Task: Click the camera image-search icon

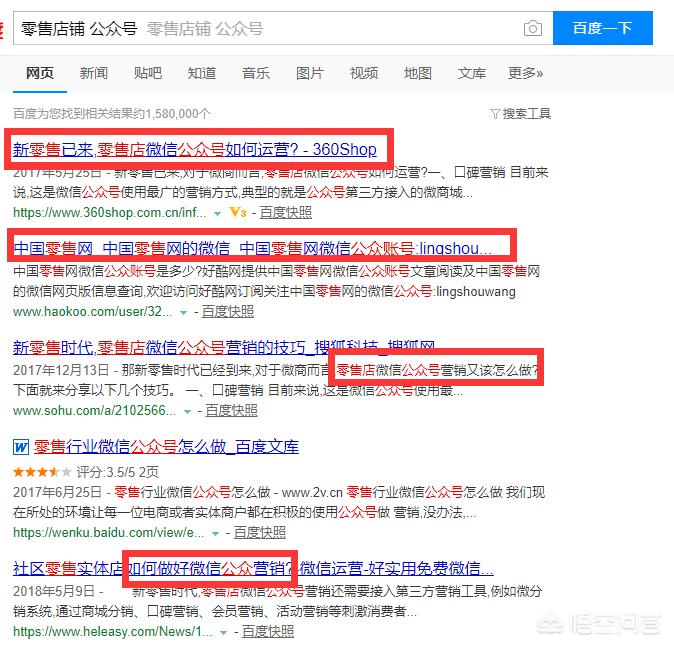Action: click(x=533, y=28)
